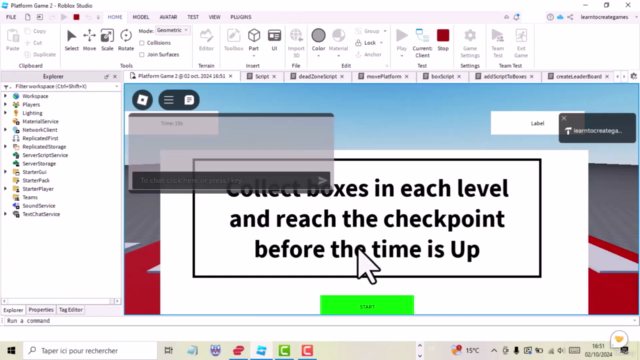Open the deadZoneScript tab
This screenshot has height=360, width=640.
(x=318, y=76)
